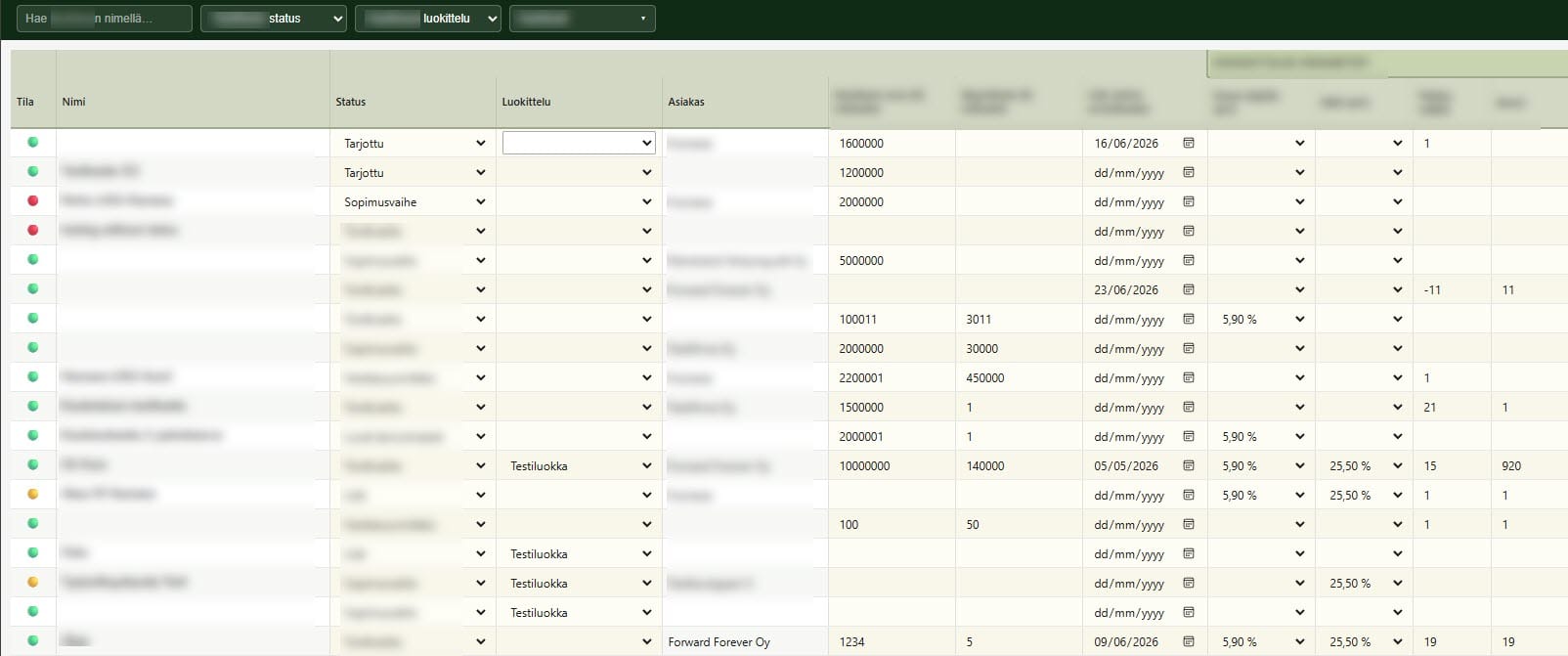
Task: Open empty Luokittelu dropdown in the 1600000 row
Action: tap(579, 143)
